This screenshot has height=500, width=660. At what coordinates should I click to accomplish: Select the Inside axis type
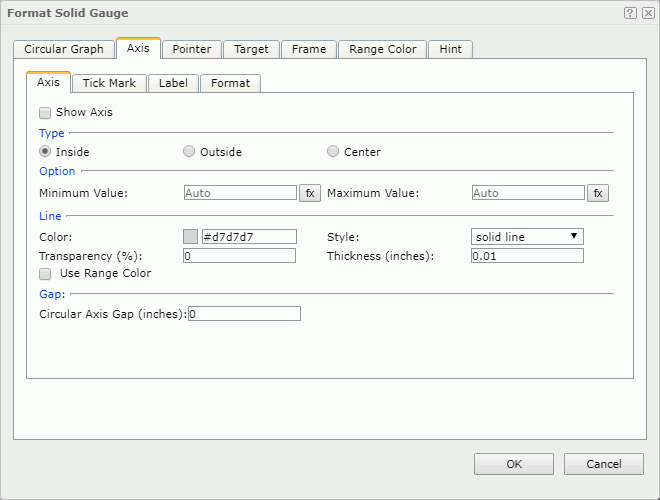tap(45, 152)
